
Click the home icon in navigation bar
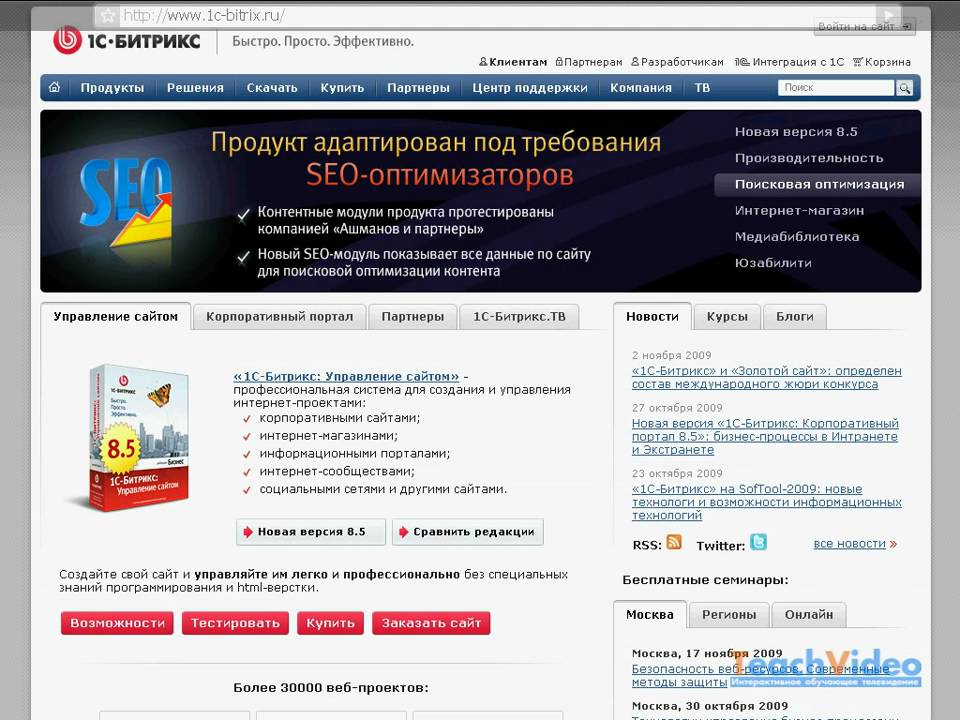[54, 87]
